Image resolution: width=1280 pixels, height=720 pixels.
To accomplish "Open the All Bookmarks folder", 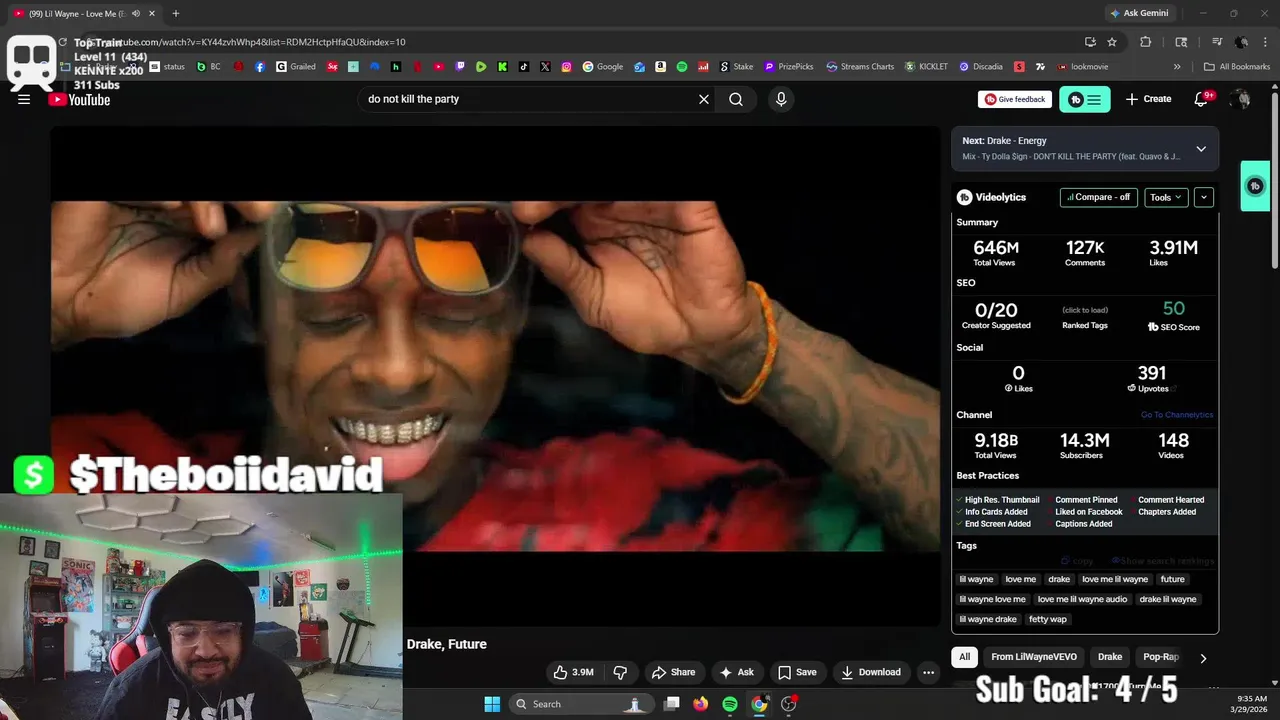I will 1237,67.
